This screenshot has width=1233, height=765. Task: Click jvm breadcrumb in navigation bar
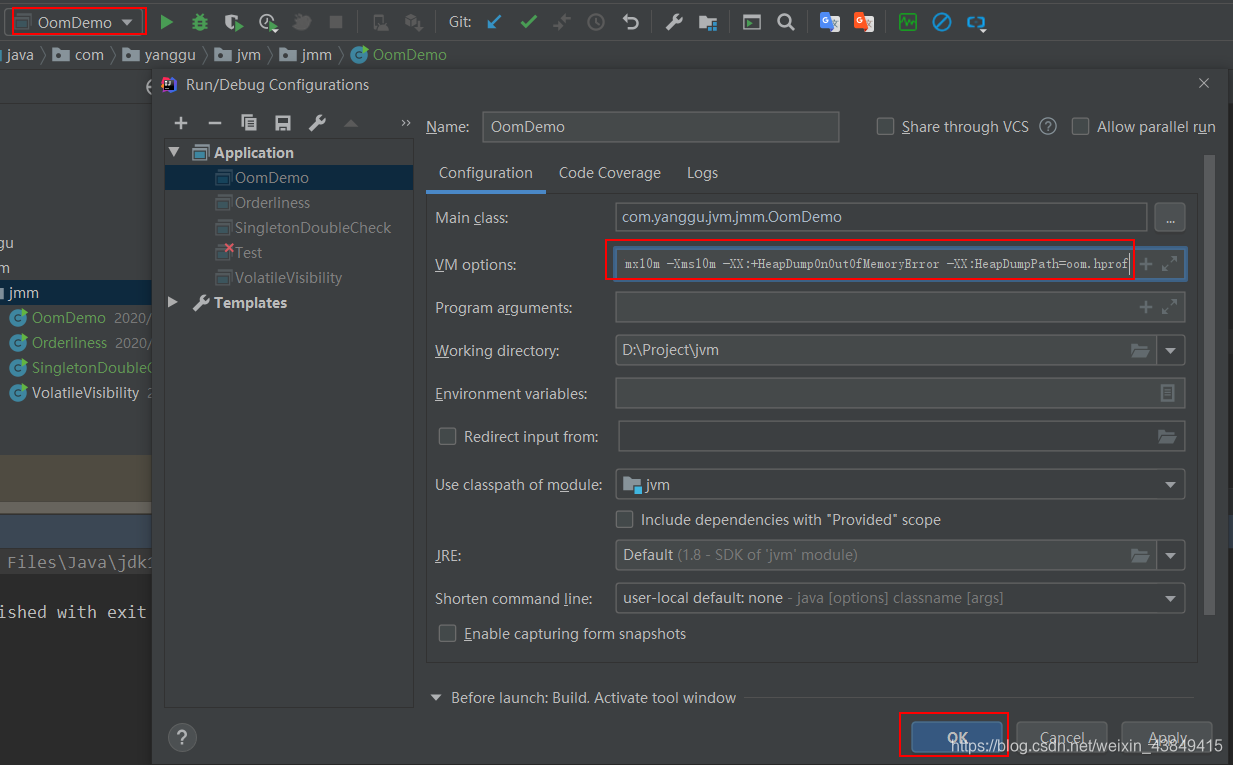(237, 55)
